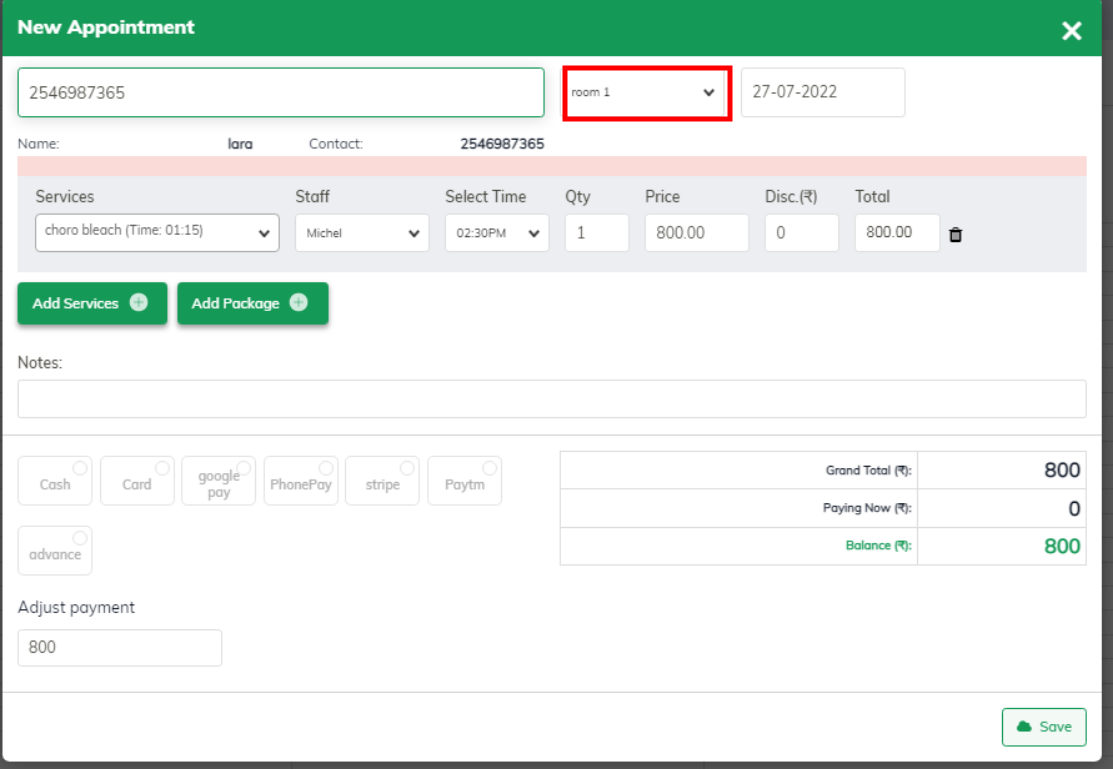This screenshot has width=1113, height=769.
Task: Click the Qty field
Action: click(597, 233)
